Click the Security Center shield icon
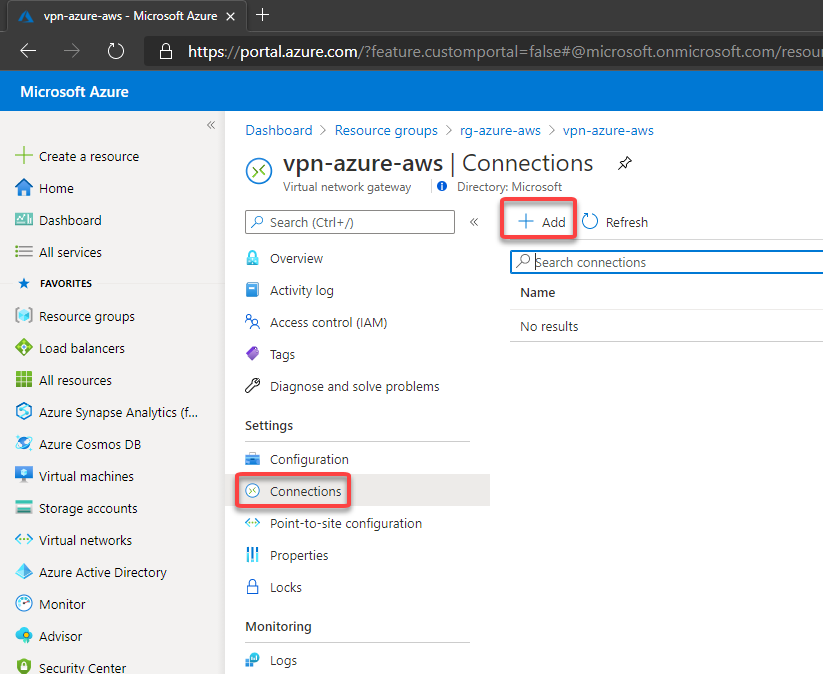 coord(24,667)
